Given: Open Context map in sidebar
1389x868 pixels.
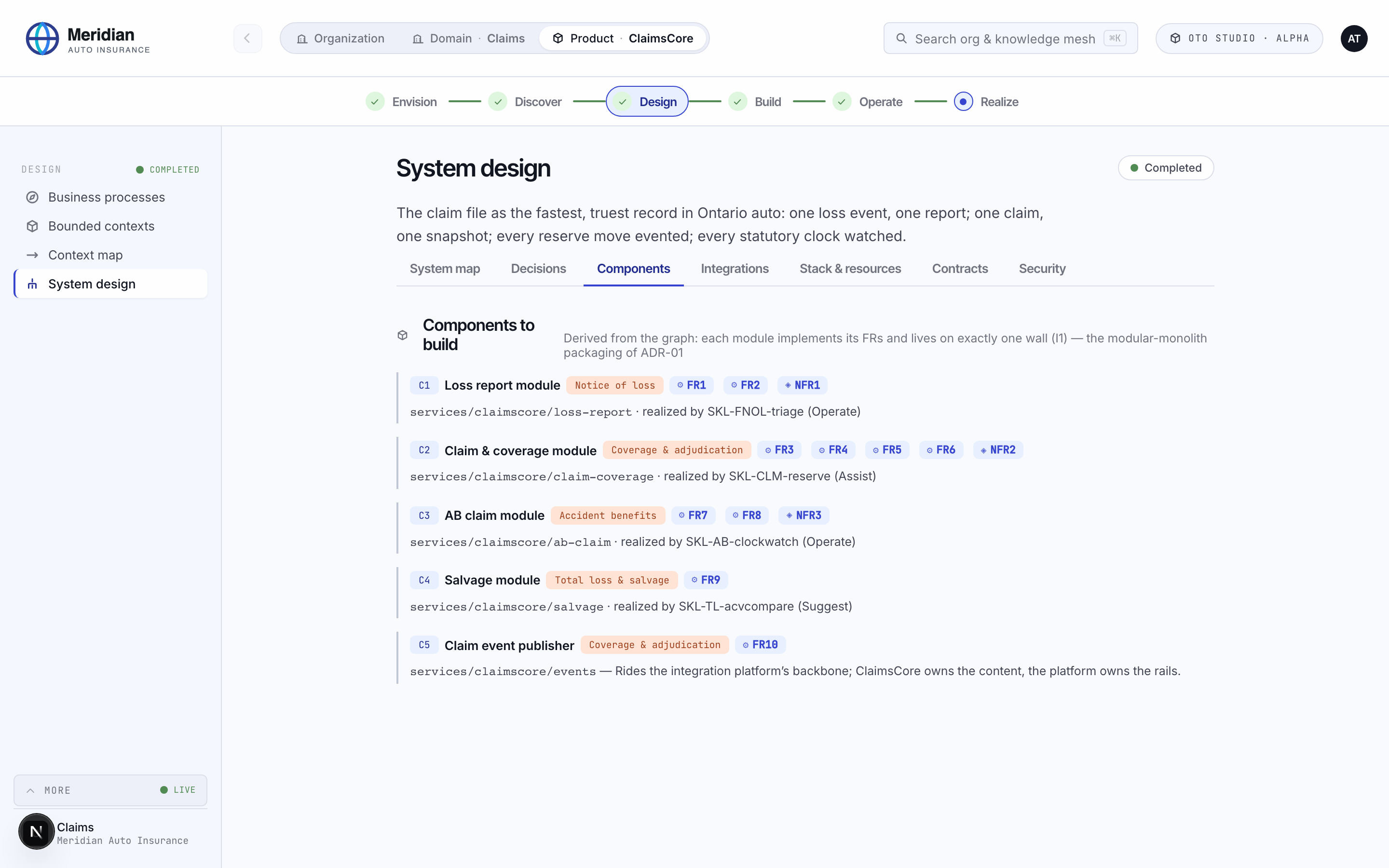Looking at the screenshot, I should click(111, 255).
